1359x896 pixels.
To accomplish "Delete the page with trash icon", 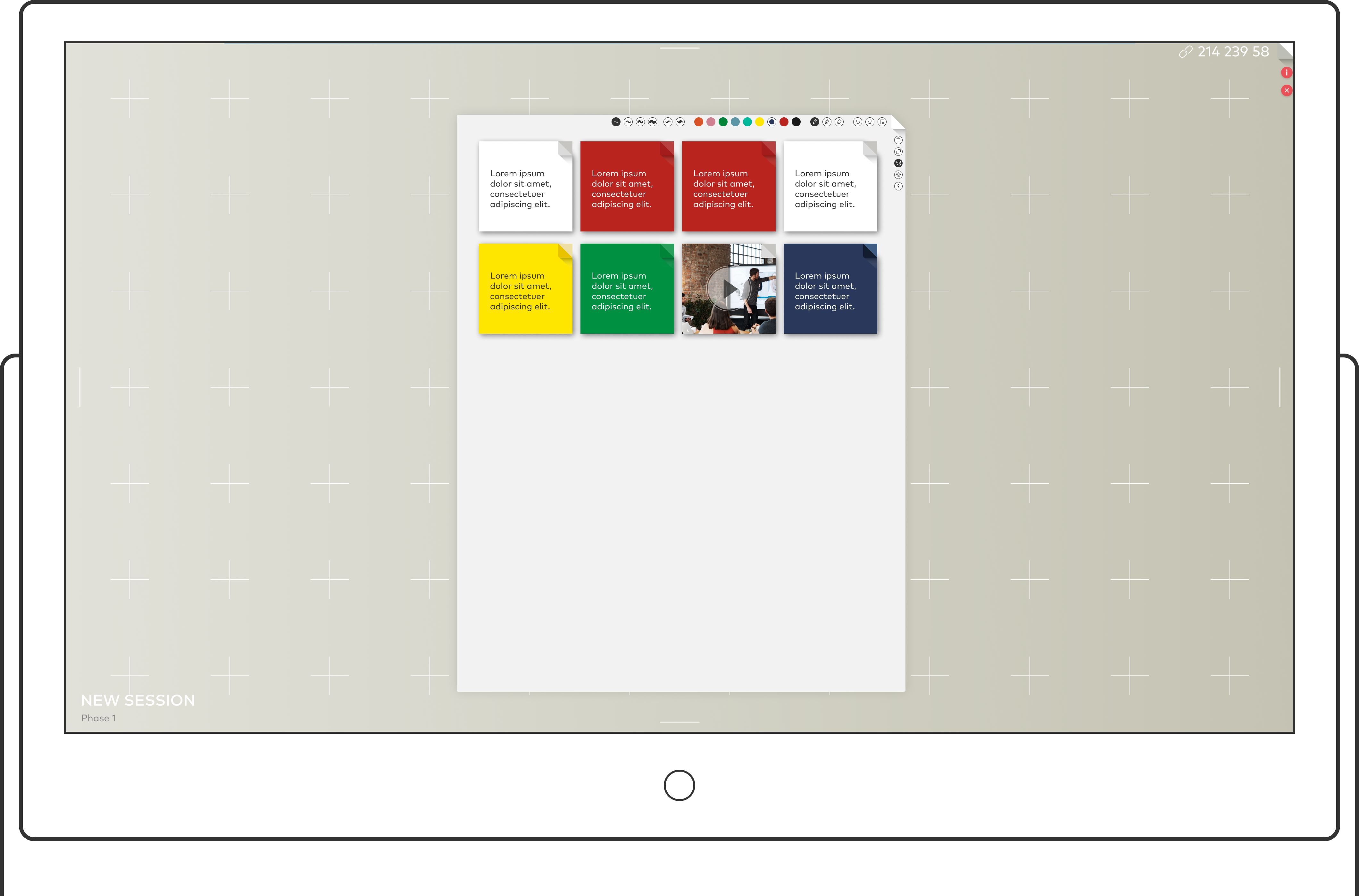I will pyautogui.click(x=898, y=140).
